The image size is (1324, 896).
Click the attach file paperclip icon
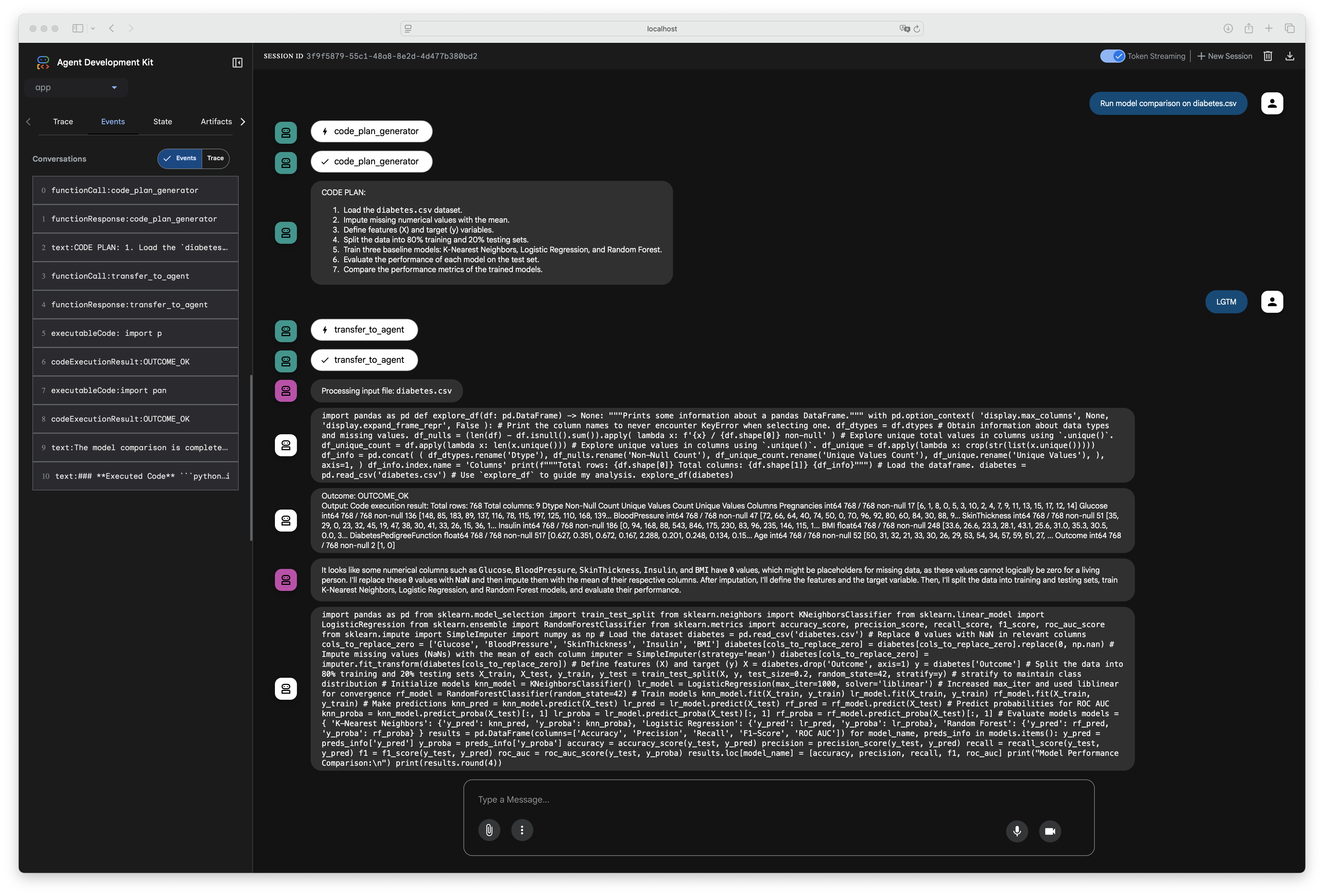489,830
